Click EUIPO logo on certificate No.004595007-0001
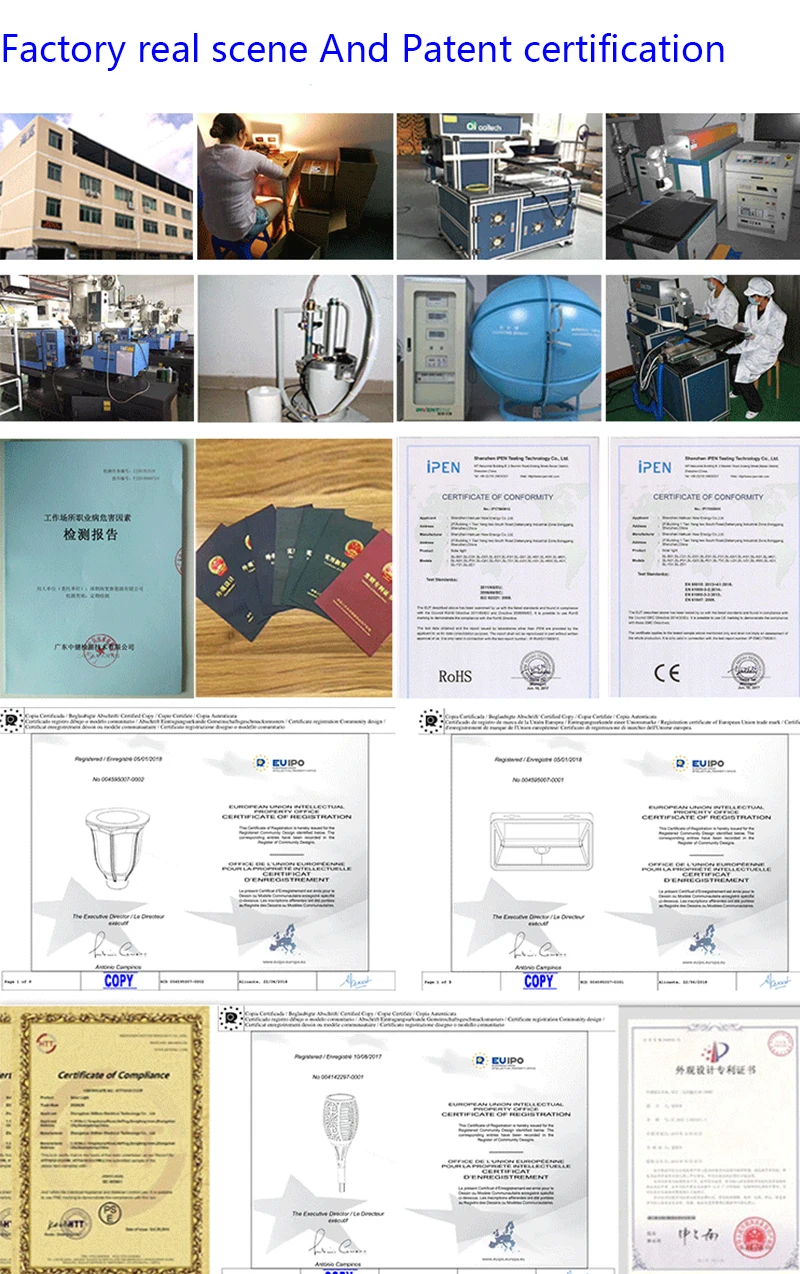Screen dimensions: 800x1274 (704, 763)
